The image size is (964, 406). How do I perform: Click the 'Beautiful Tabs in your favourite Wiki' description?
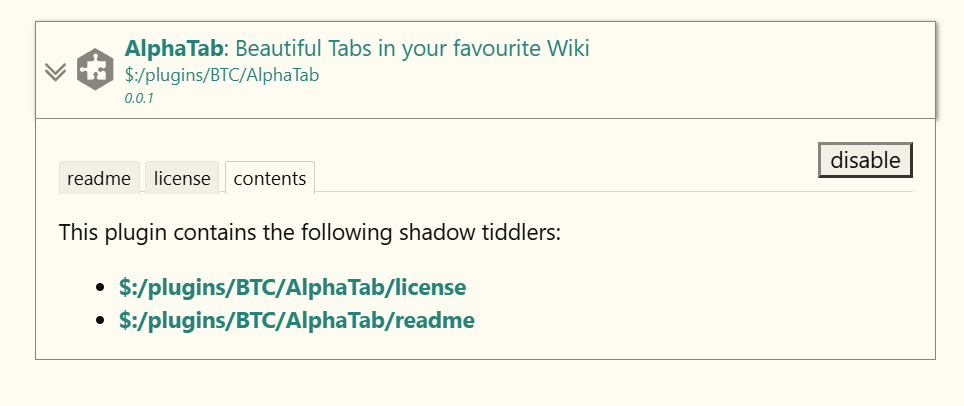tap(413, 48)
